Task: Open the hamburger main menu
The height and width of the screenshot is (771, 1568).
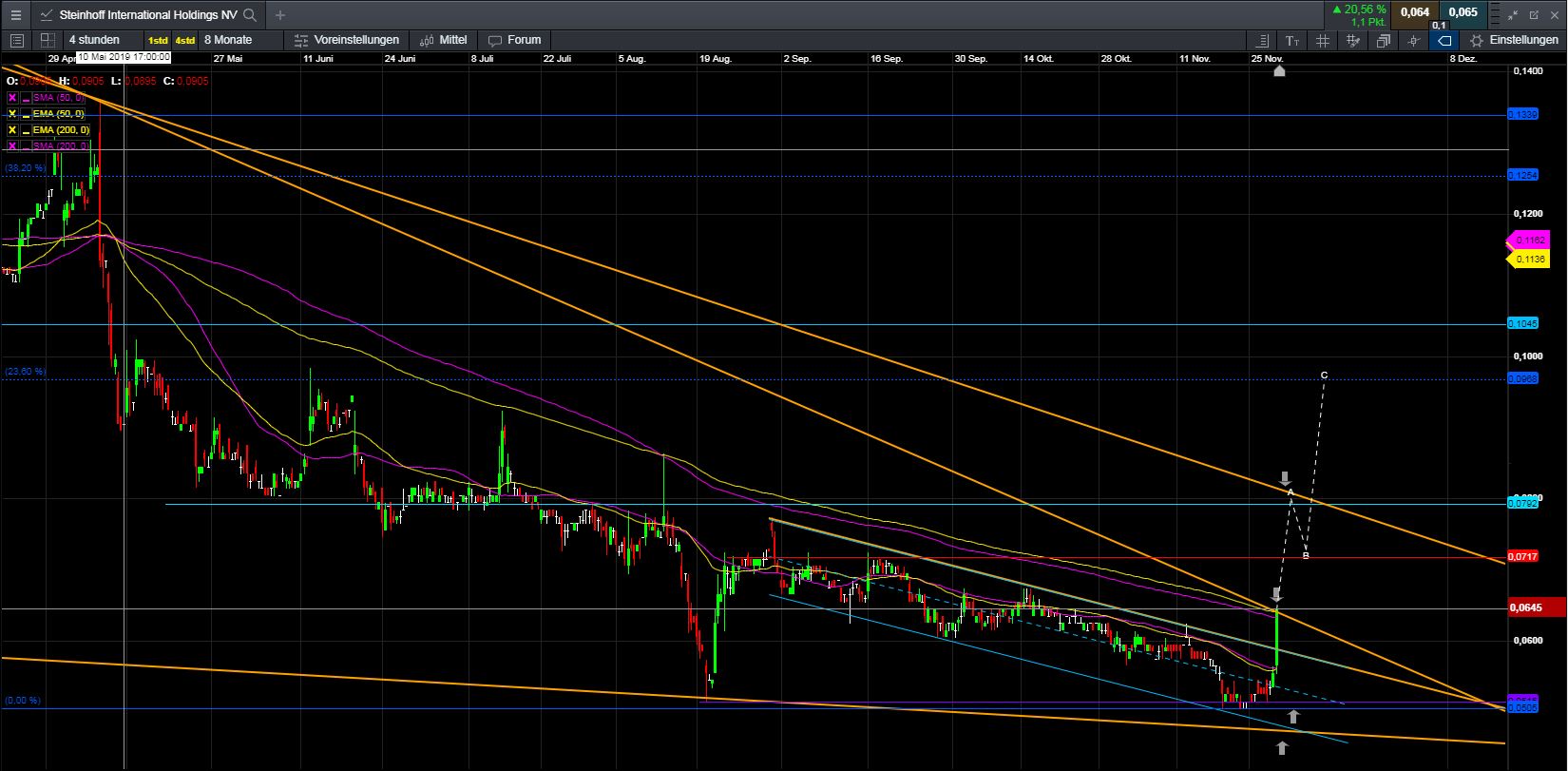Action: (x=15, y=15)
